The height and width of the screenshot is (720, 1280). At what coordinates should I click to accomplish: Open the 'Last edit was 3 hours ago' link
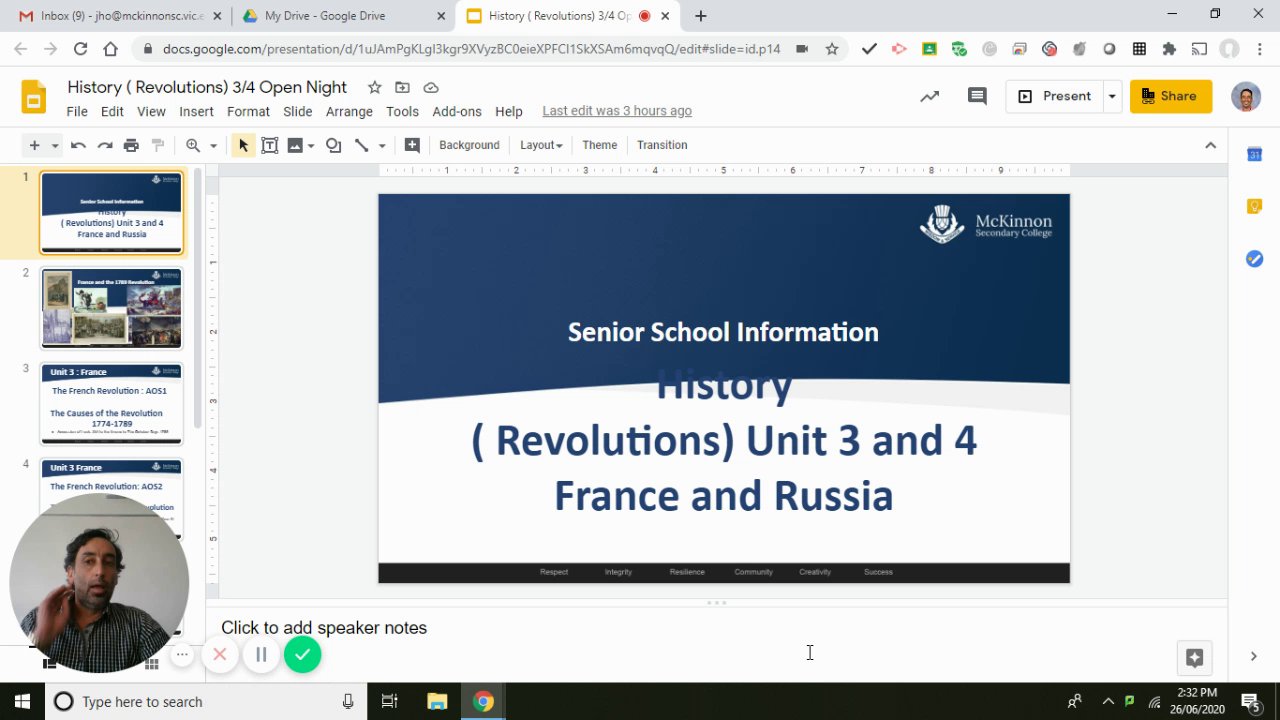(616, 111)
